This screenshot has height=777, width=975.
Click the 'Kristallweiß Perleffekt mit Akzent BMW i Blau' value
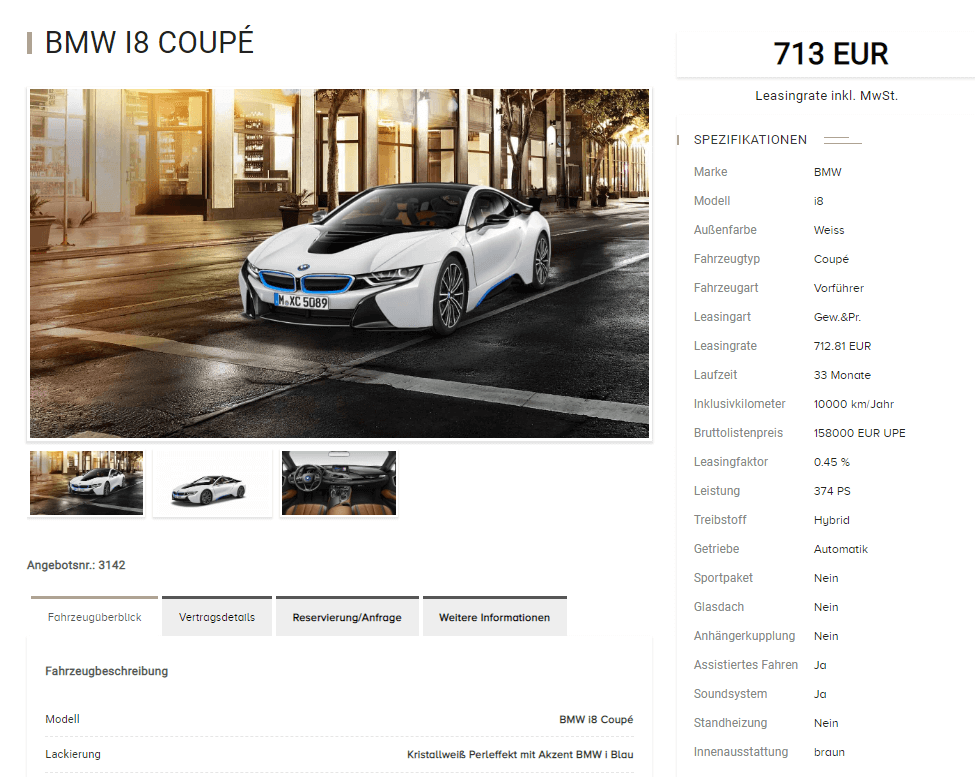520,755
